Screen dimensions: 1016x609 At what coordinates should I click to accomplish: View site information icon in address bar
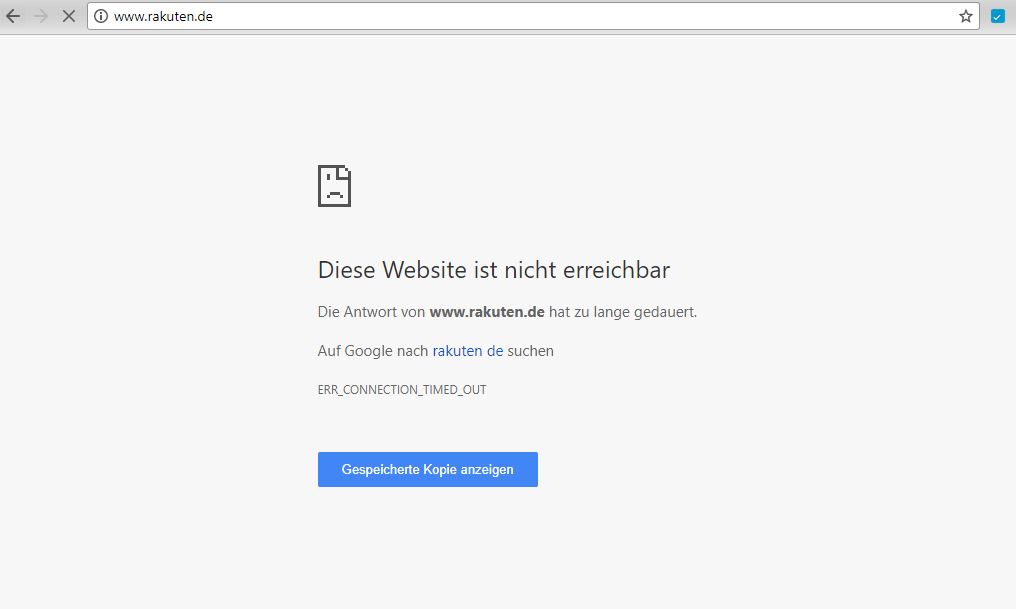101,16
